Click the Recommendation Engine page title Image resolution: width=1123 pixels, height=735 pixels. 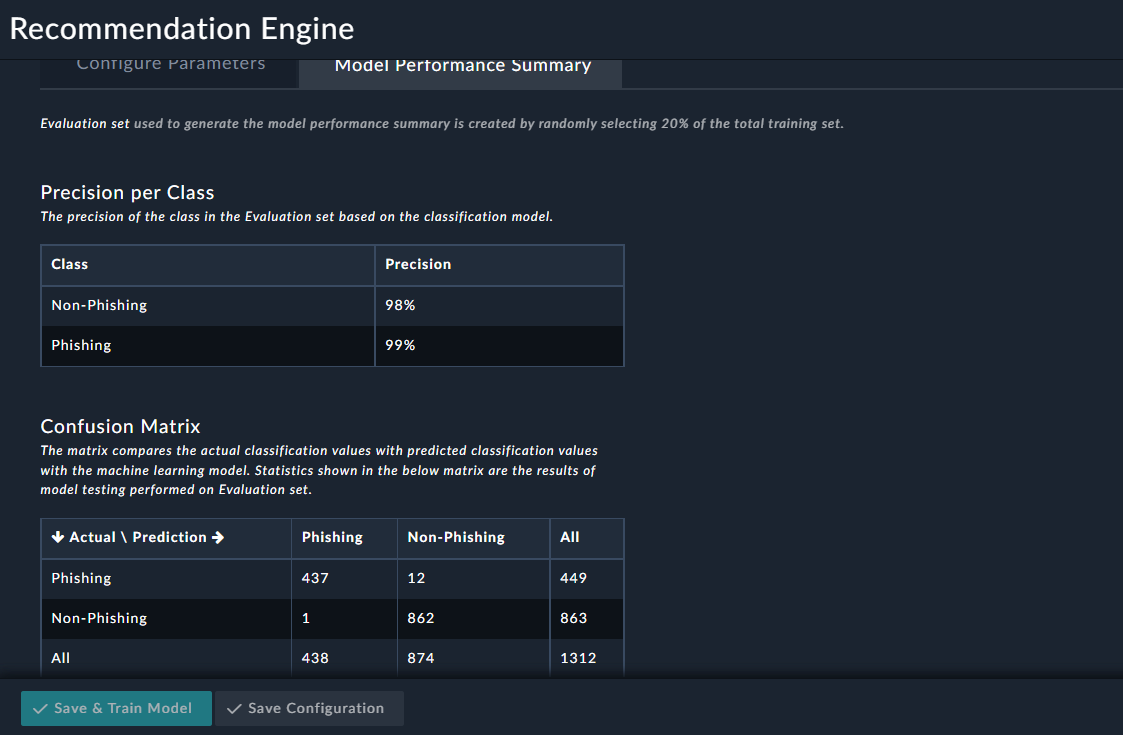pyautogui.click(x=181, y=28)
